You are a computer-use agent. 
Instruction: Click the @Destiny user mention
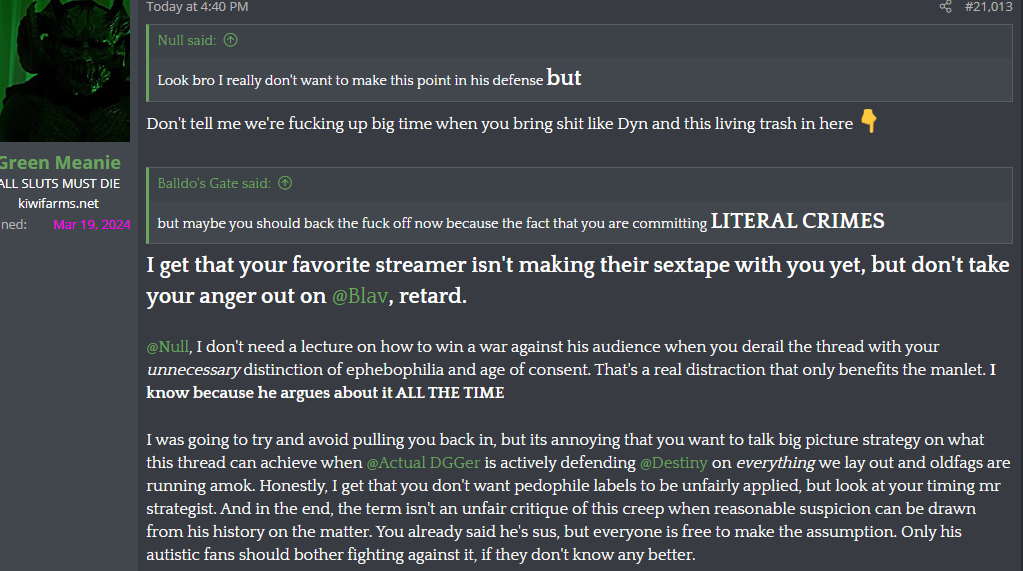point(671,463)
